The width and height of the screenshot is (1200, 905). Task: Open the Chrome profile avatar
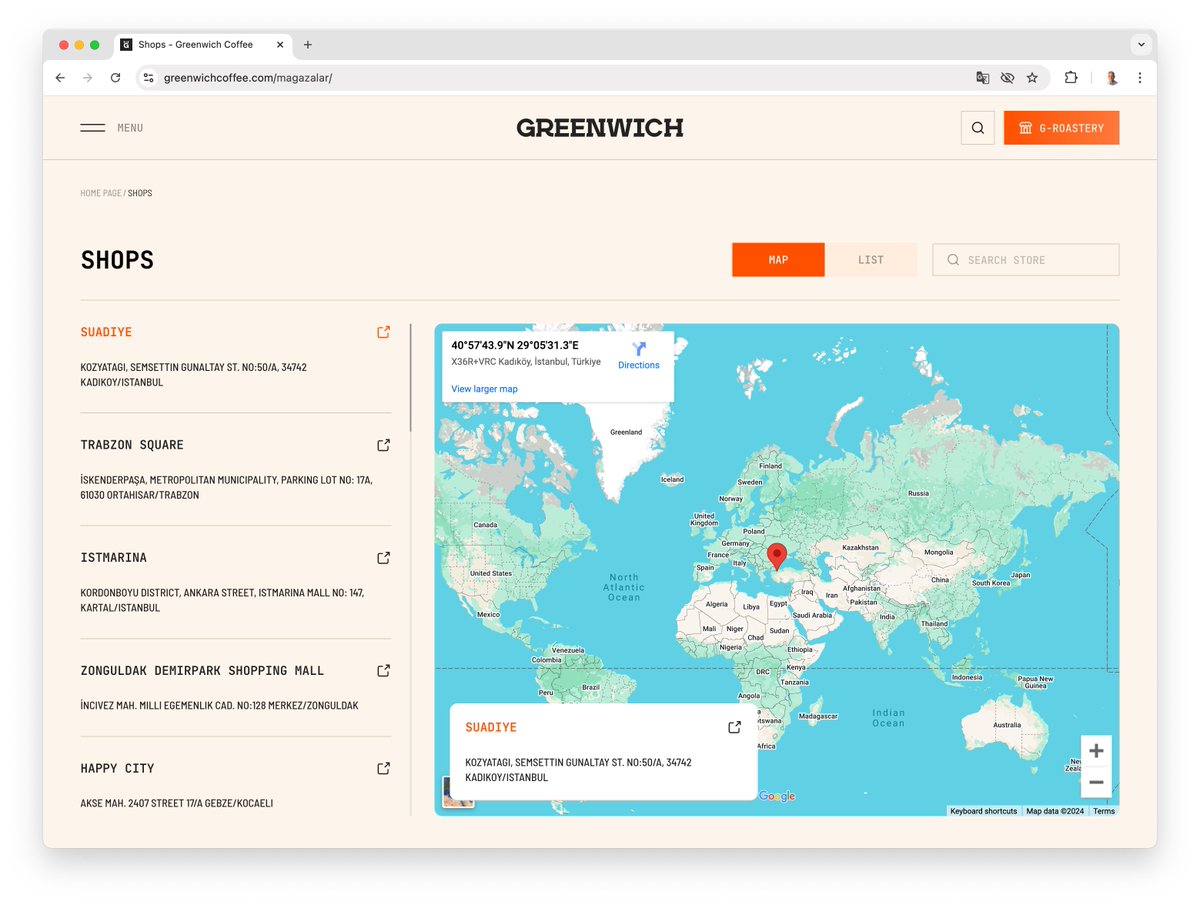pos(1111,77)
